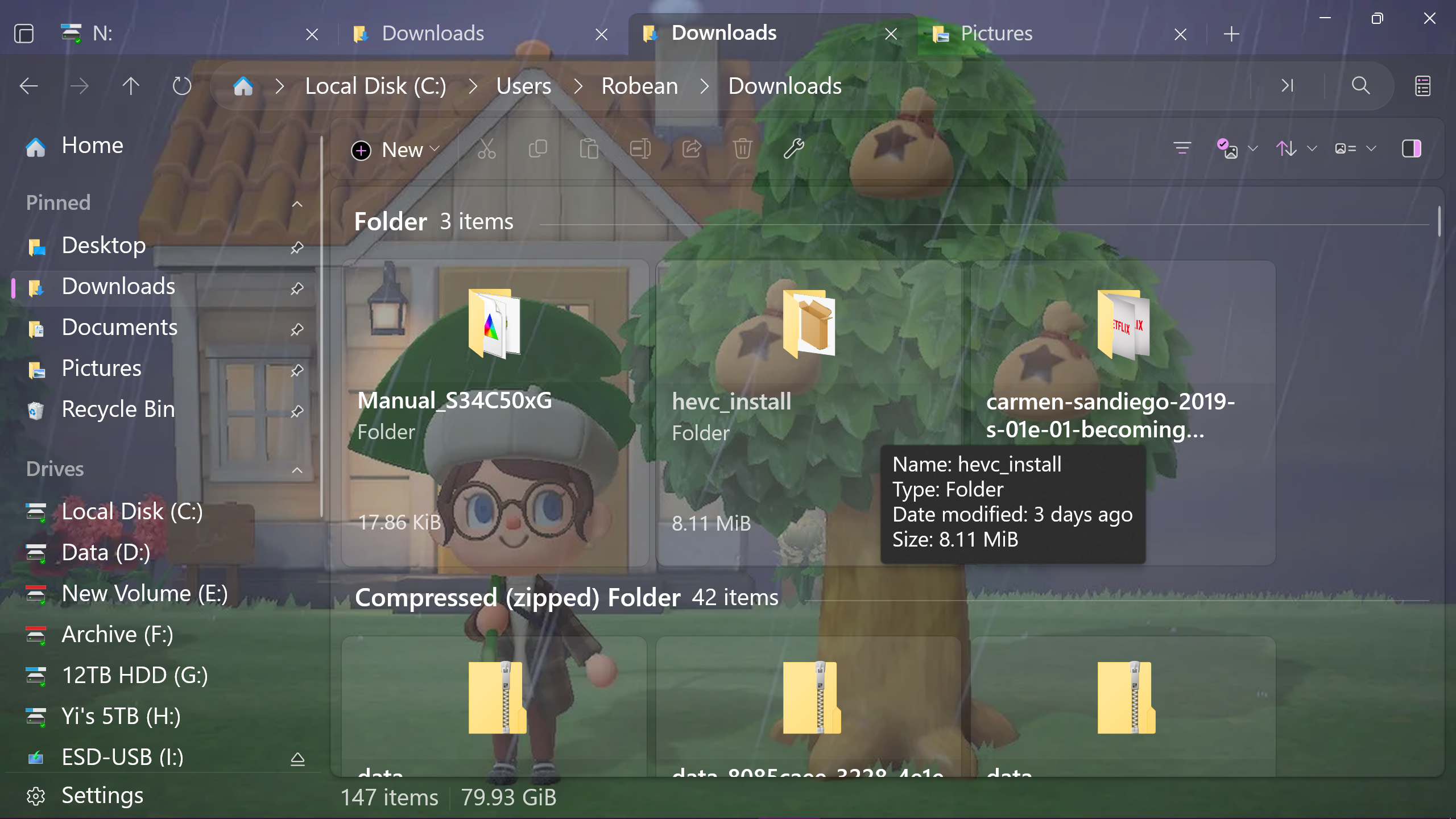Open the list panel icon right of the search
The height and width of the screenshot is (819, 1456).
click(1423, 86)
